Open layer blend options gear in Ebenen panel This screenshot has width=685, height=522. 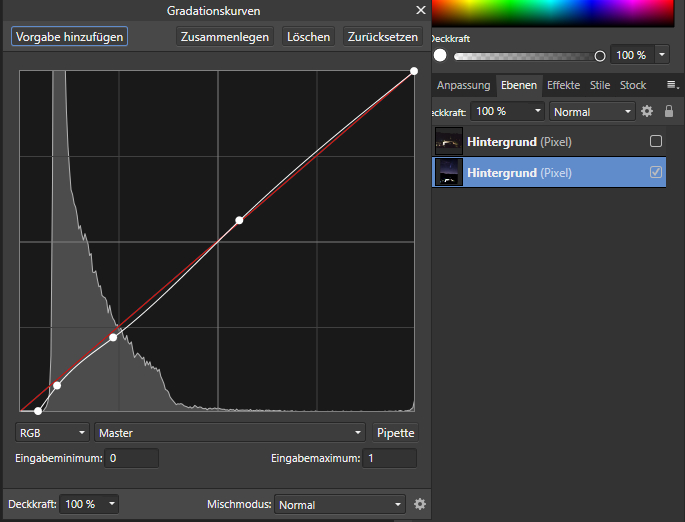pos(647,111)
